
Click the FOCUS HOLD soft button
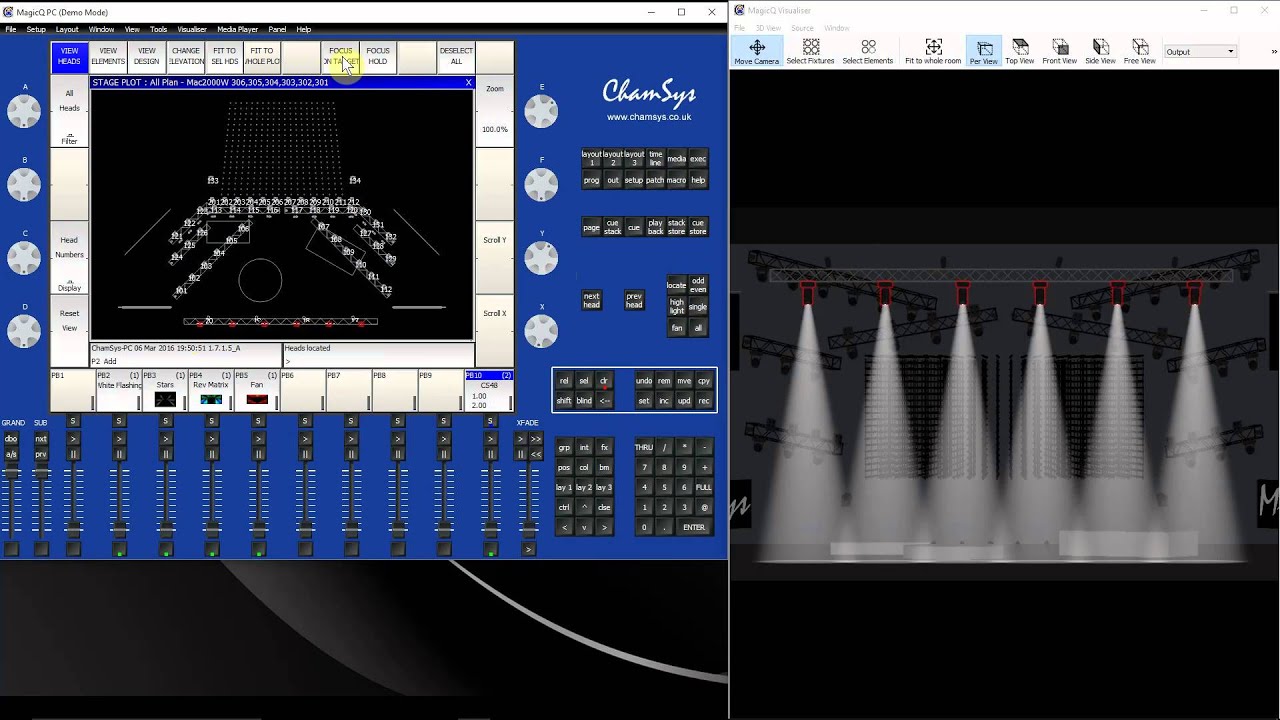coord(378,56)
